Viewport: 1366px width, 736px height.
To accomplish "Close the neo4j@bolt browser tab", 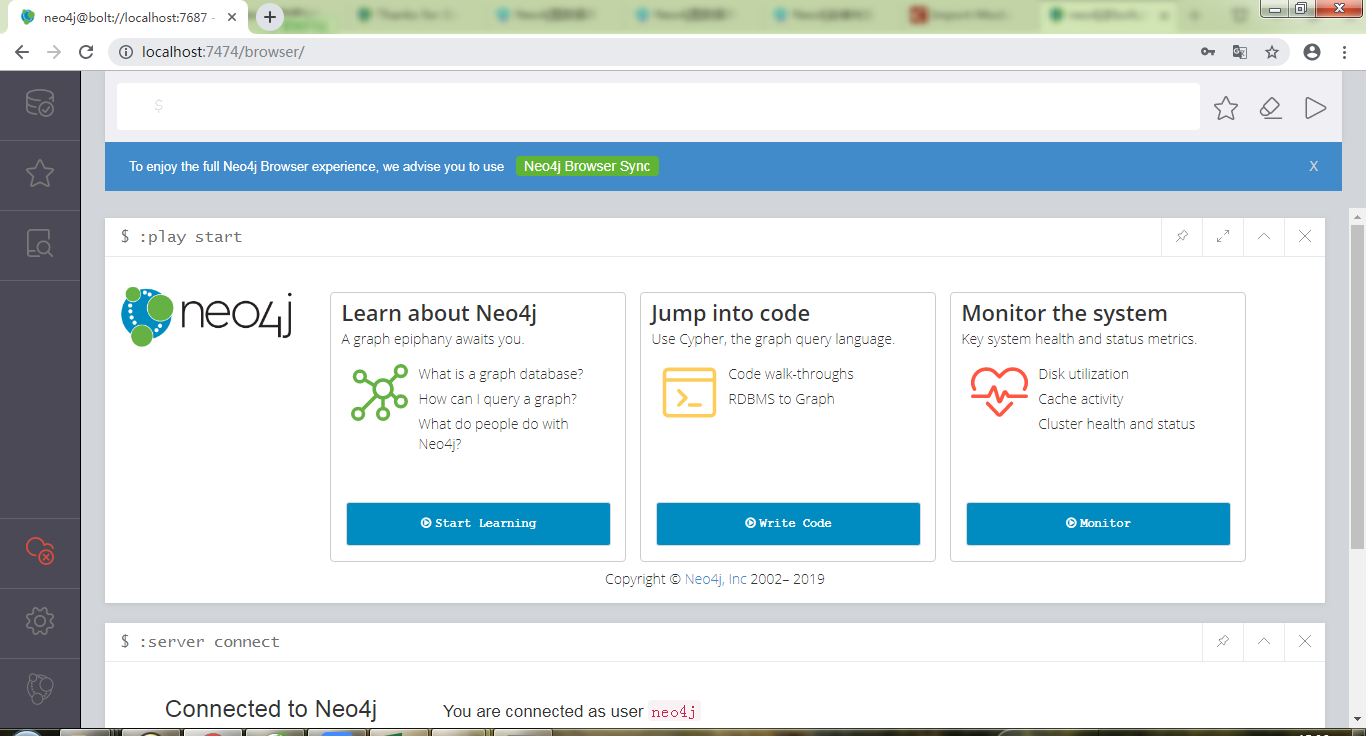I will (x=232, y=17).
